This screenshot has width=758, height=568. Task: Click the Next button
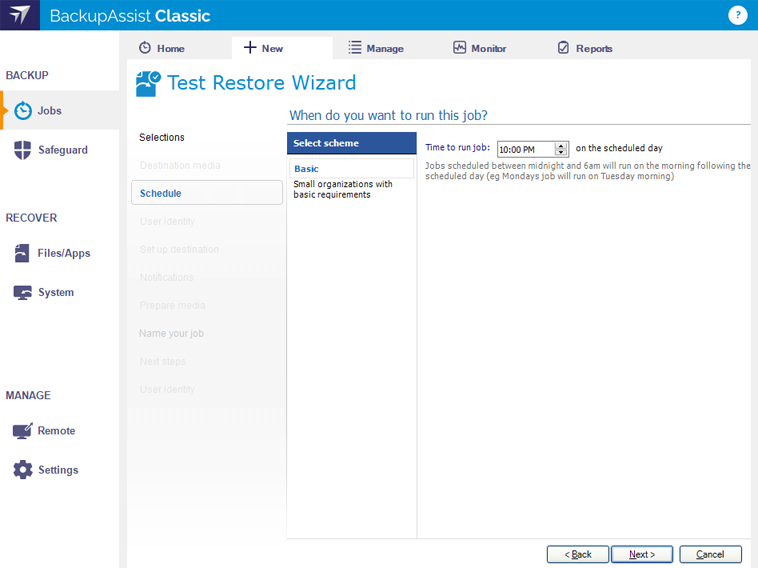(642, 554)
